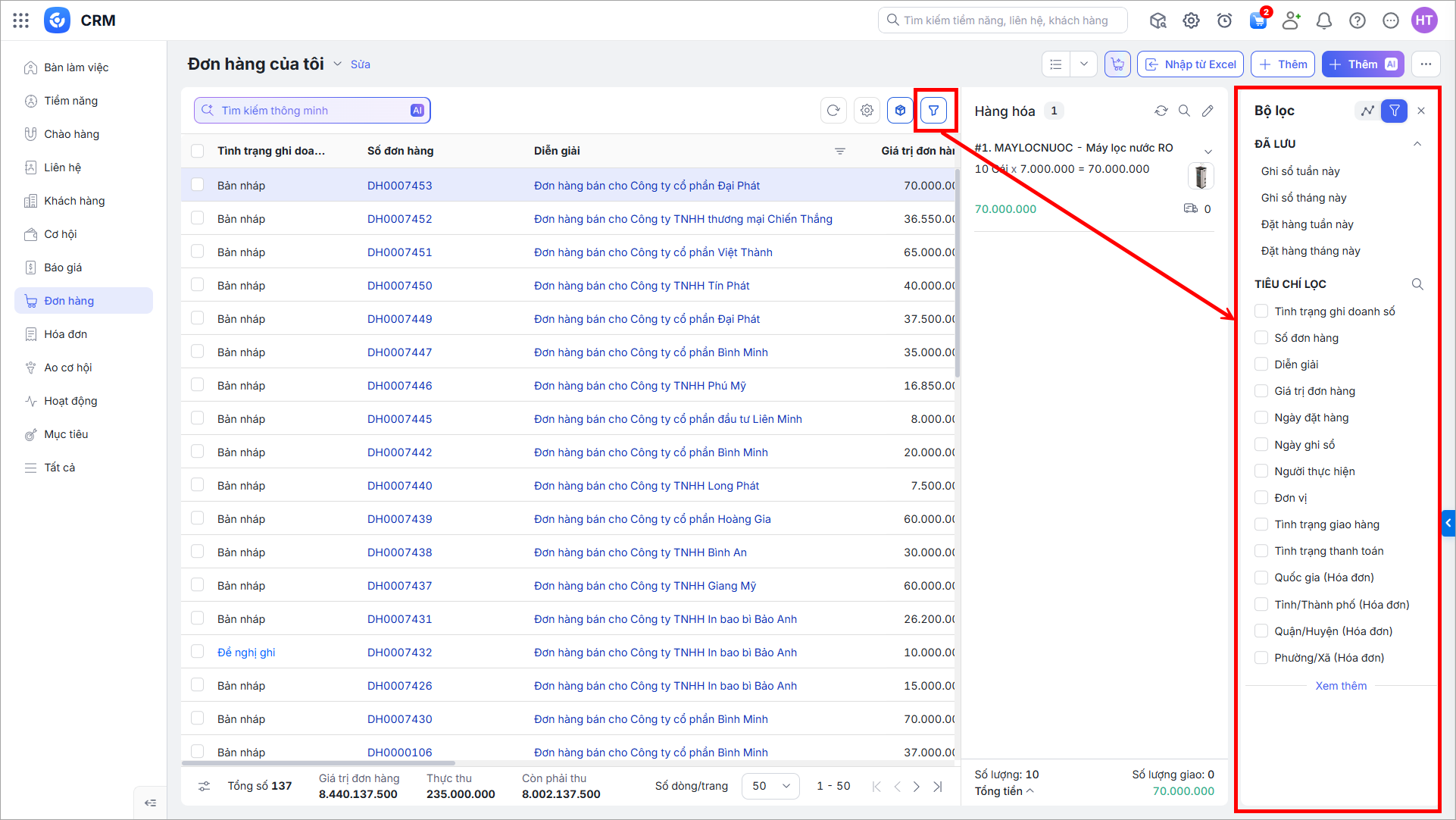
Task: Collapse the ĐÃ LƯU section
Action: 1417,144
